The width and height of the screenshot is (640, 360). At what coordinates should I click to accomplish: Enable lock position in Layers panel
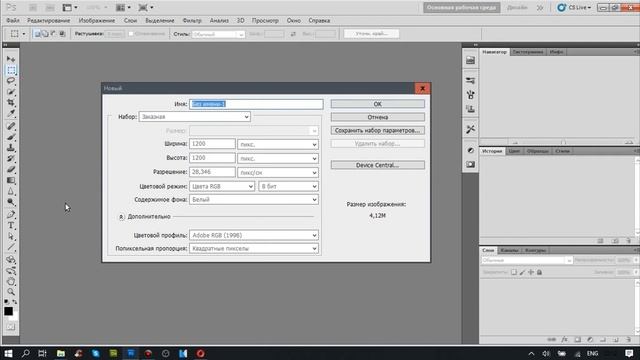click(531, 272)
